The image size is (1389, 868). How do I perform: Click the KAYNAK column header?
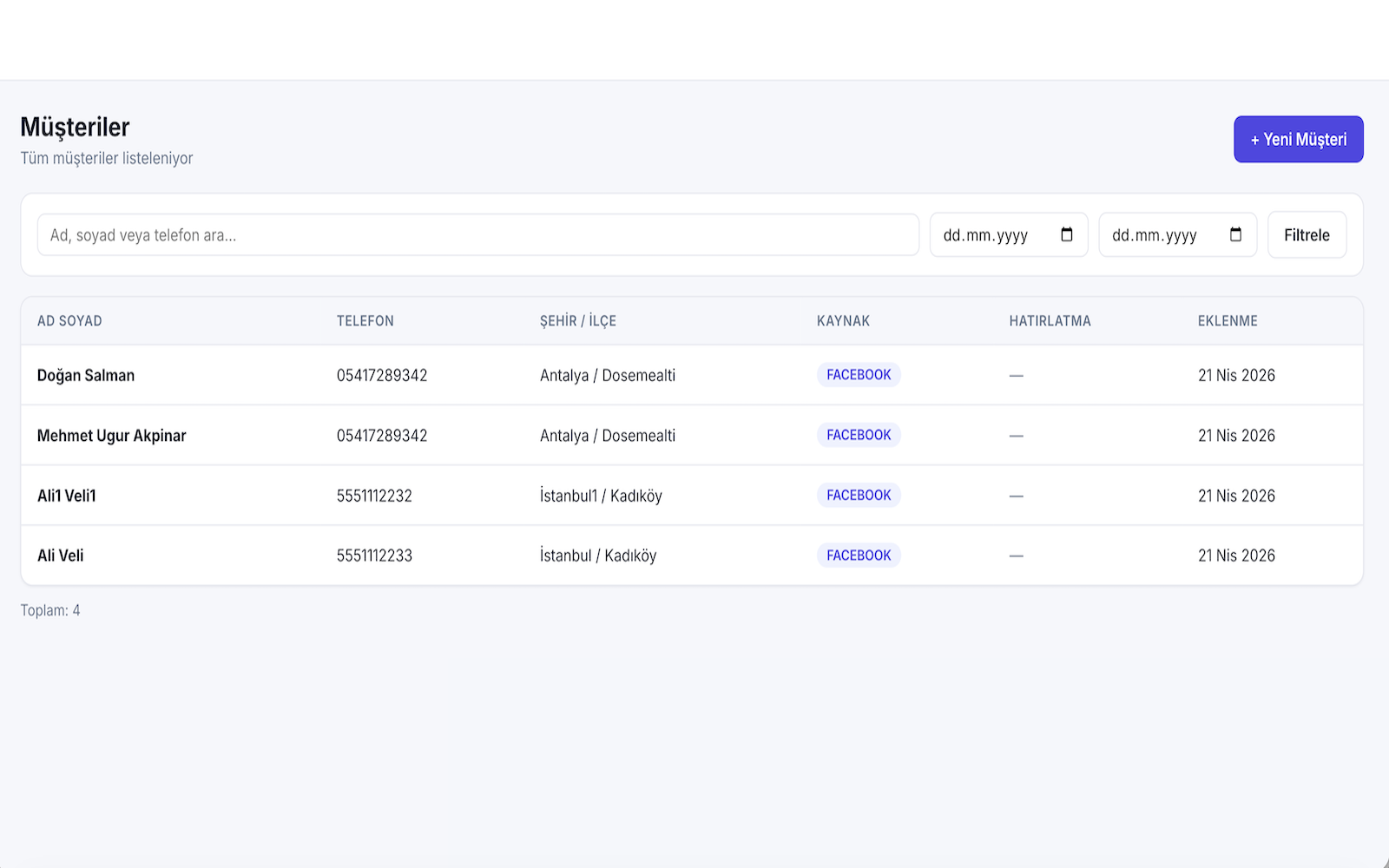pyautogui.click(x=843, y=321)
